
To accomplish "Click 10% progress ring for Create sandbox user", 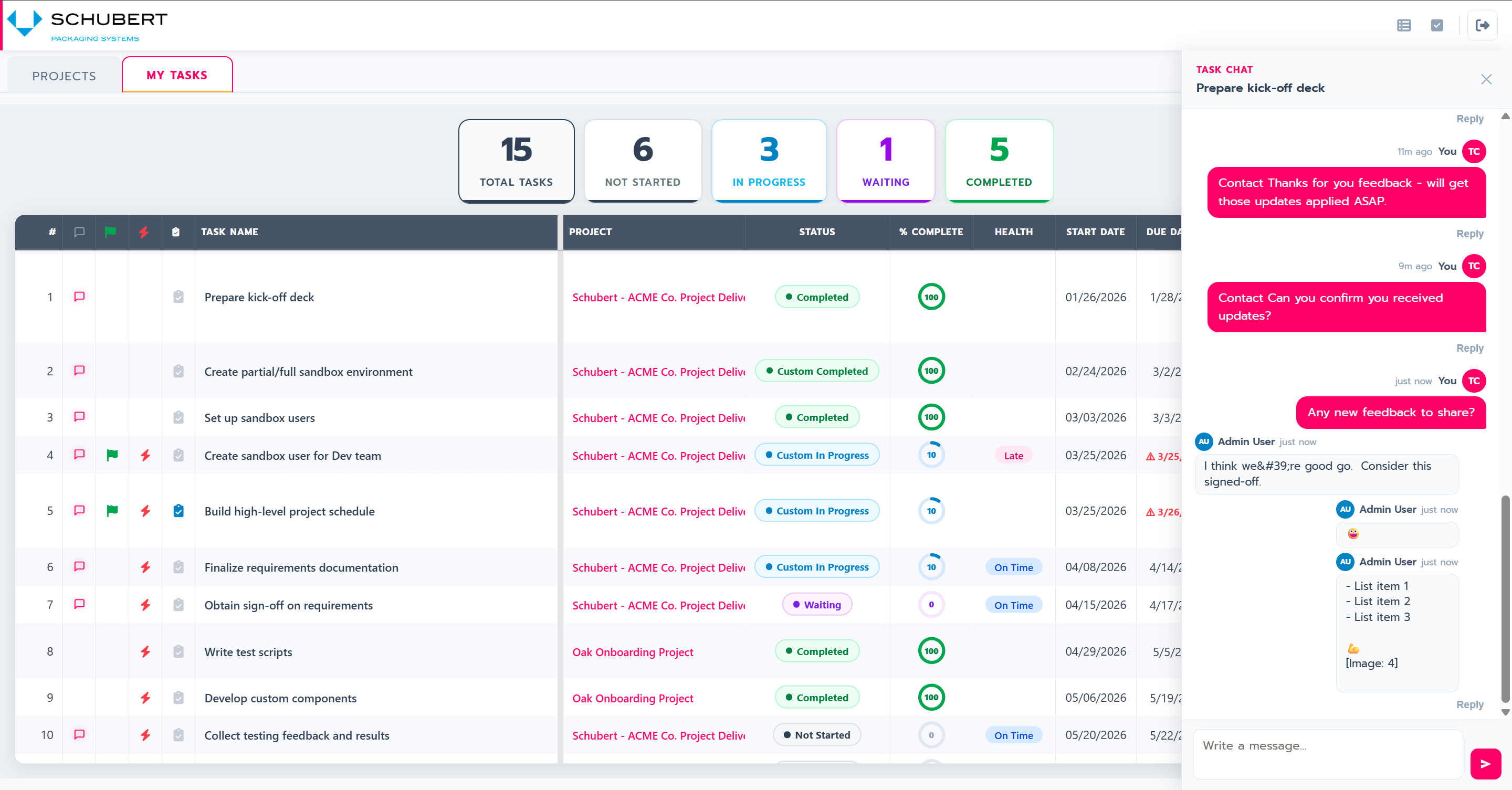I will pyautogui.click(x=931, y=455).
